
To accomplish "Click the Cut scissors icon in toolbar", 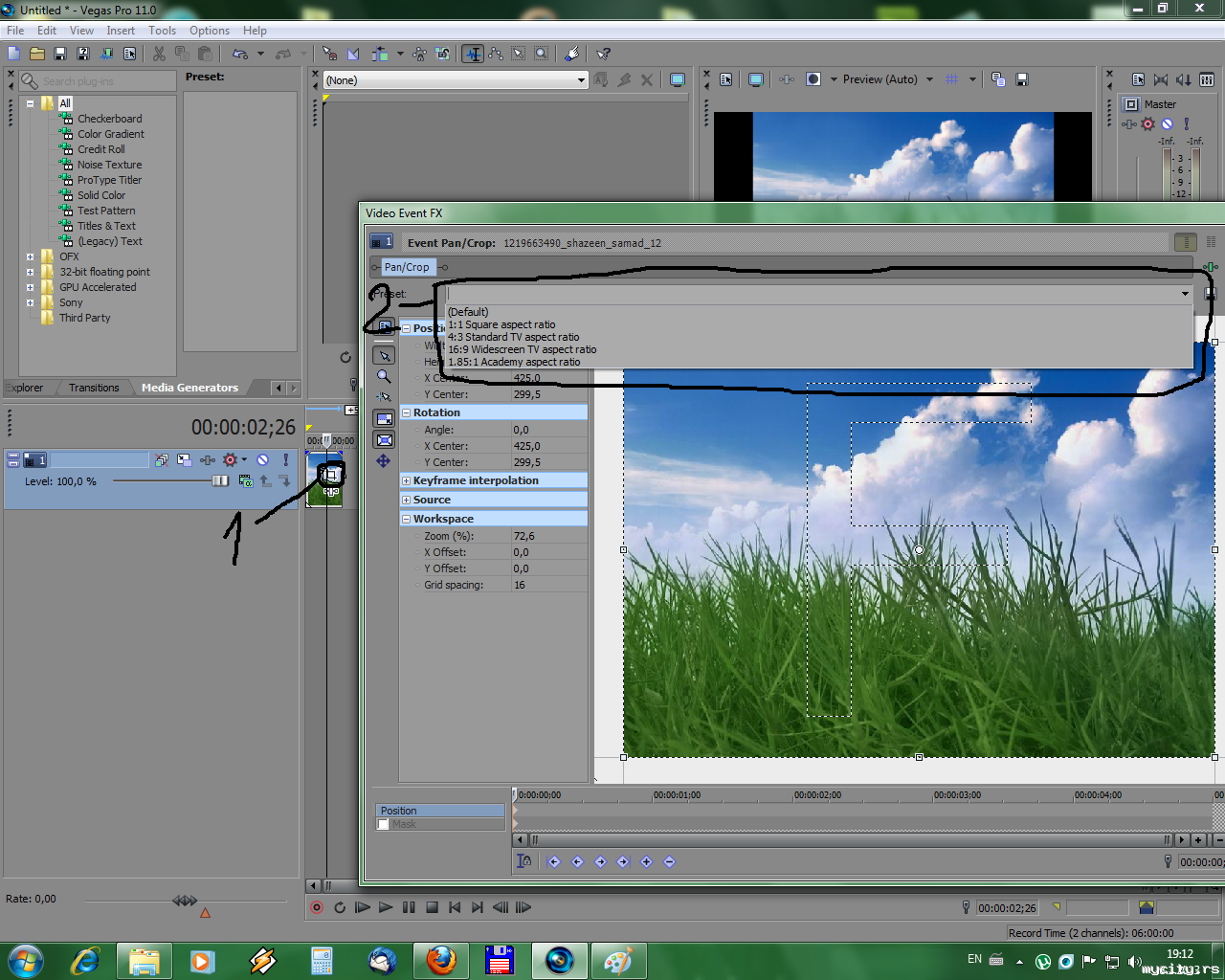I will tap(159, 54).
